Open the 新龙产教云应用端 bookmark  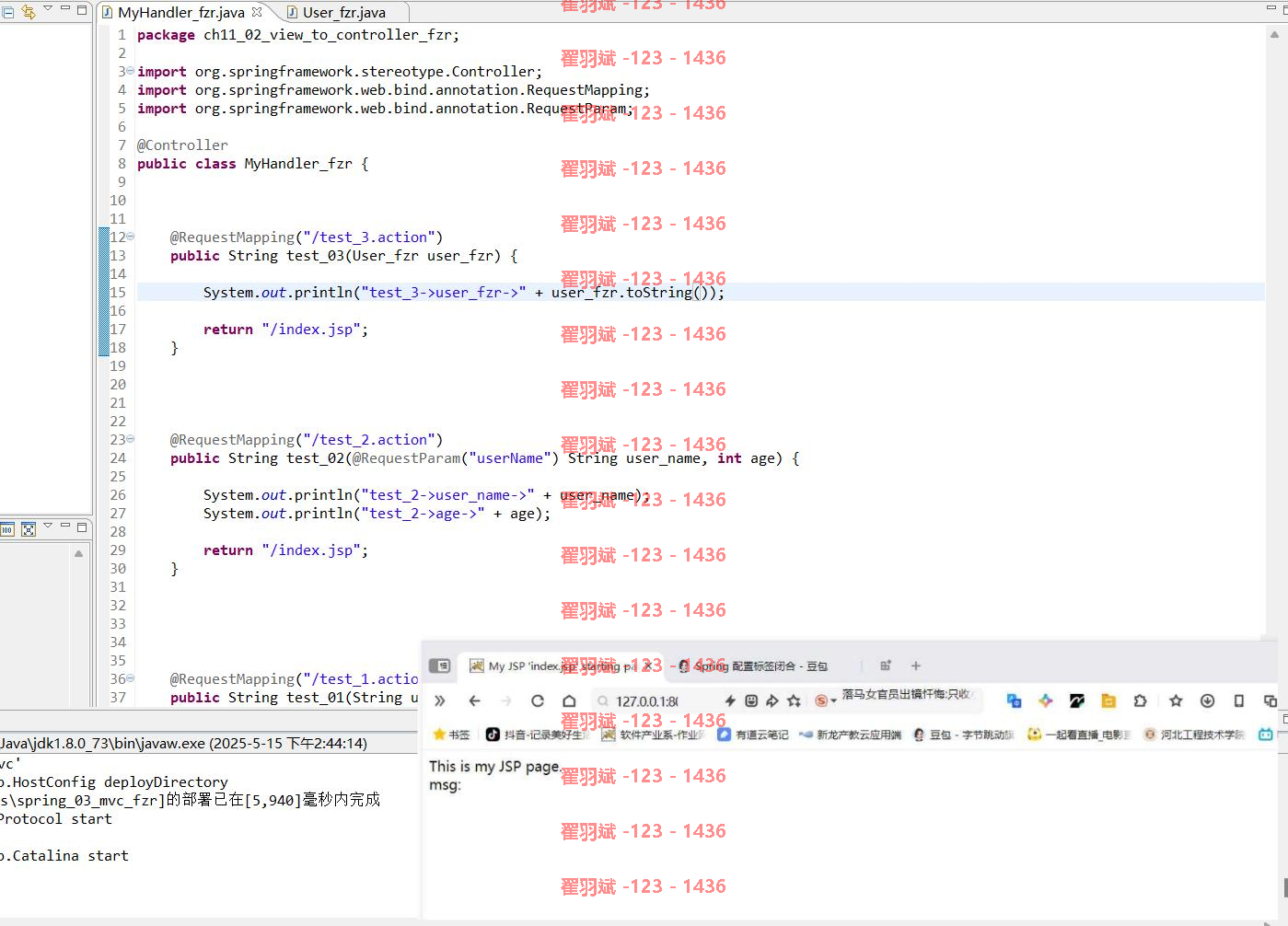(x=851, y=735)
